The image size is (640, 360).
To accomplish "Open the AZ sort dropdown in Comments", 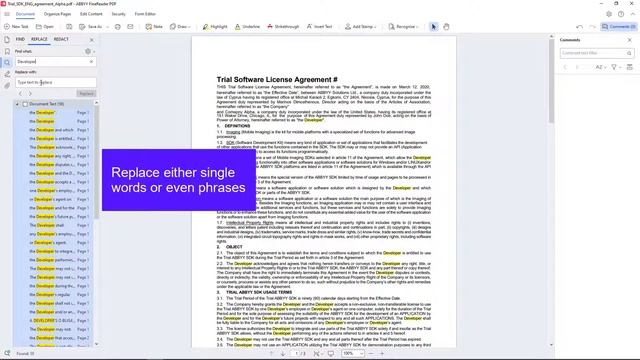I will pos(601,67).
